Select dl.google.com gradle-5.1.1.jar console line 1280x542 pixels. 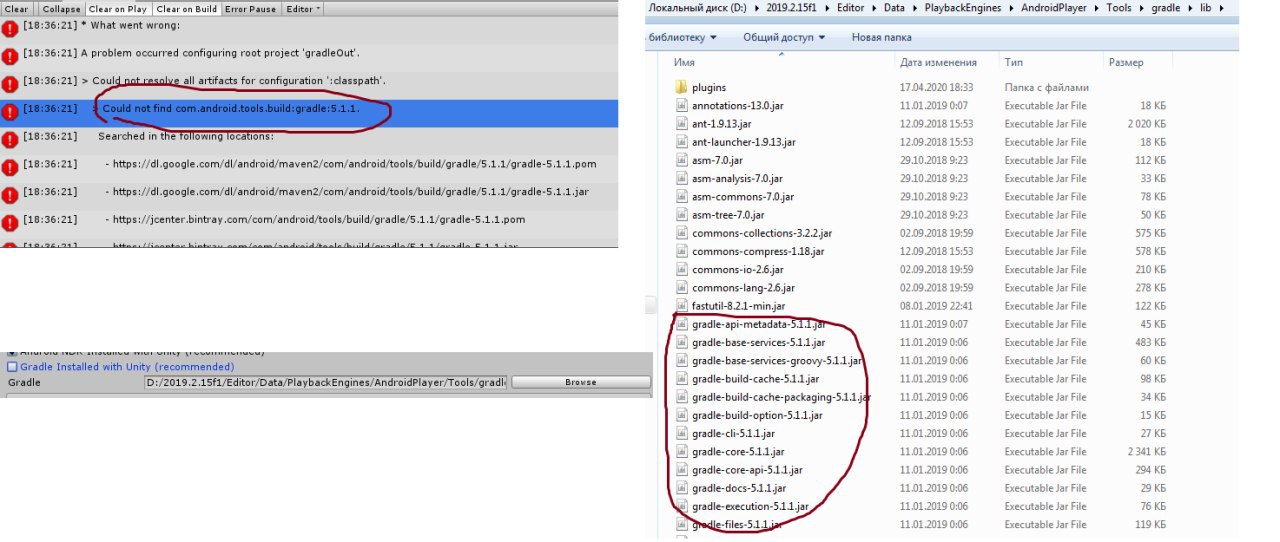tap(309, 191)
